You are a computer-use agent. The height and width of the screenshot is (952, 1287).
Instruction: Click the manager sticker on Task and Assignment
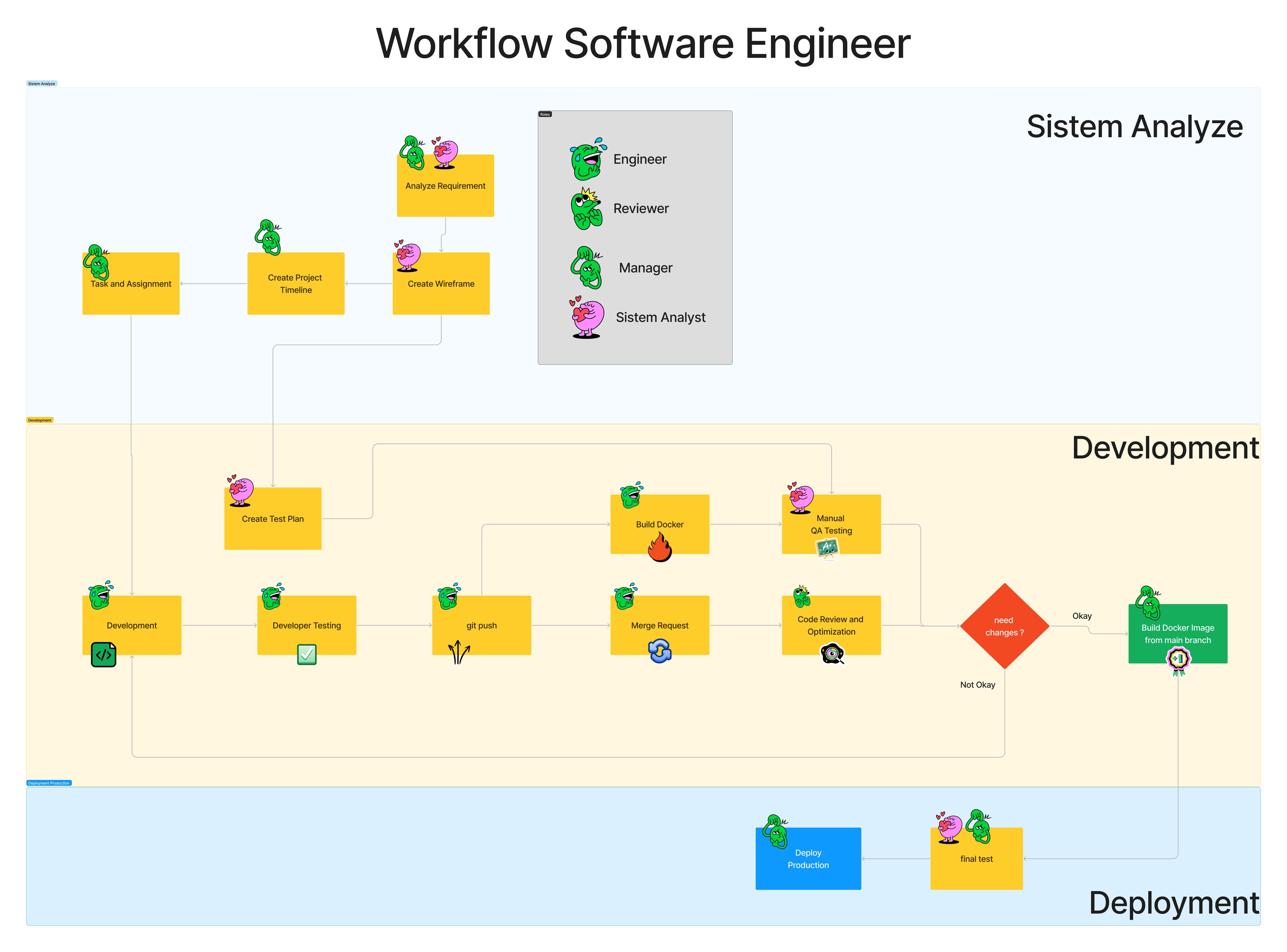97,262
